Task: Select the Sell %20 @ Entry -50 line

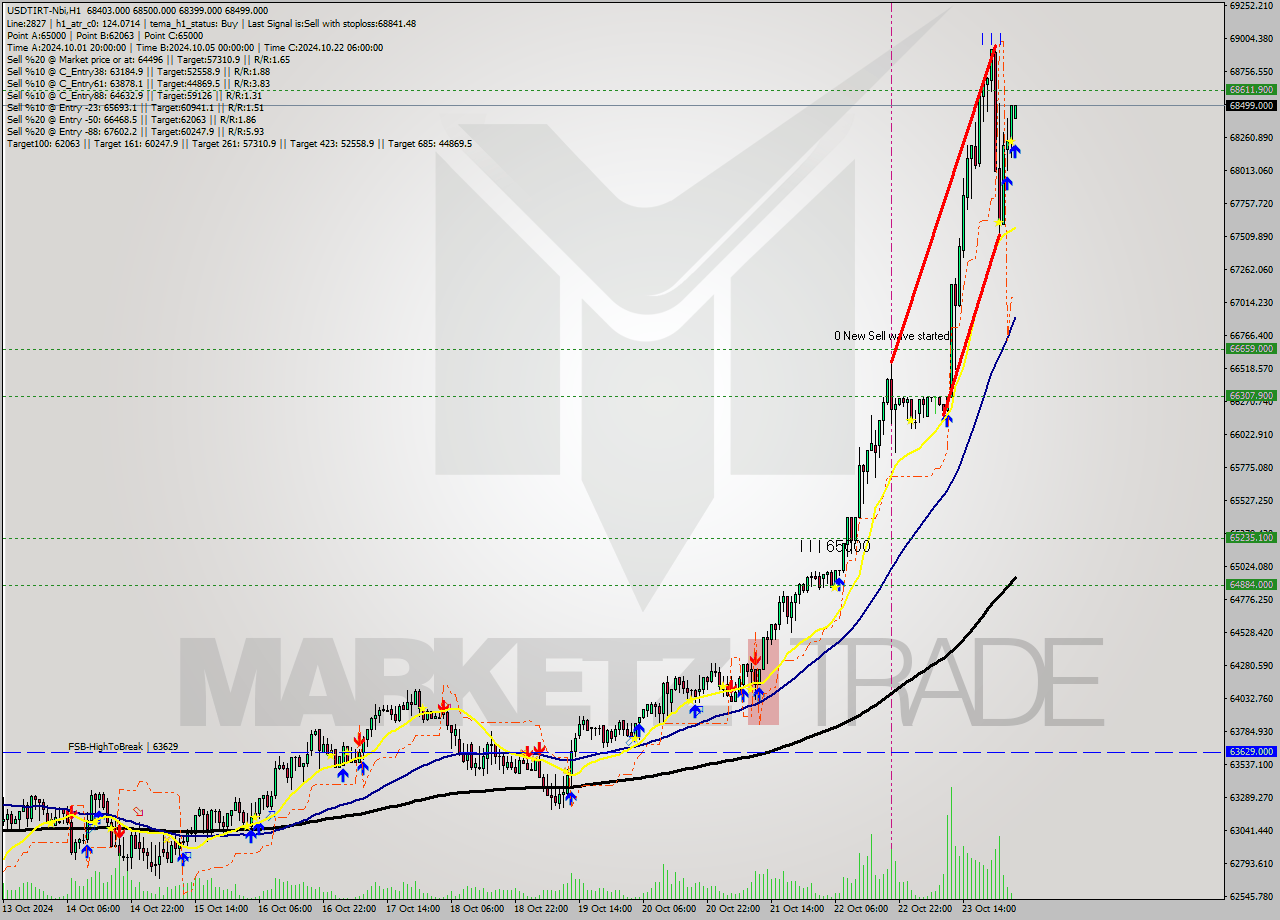Action: 132,119
